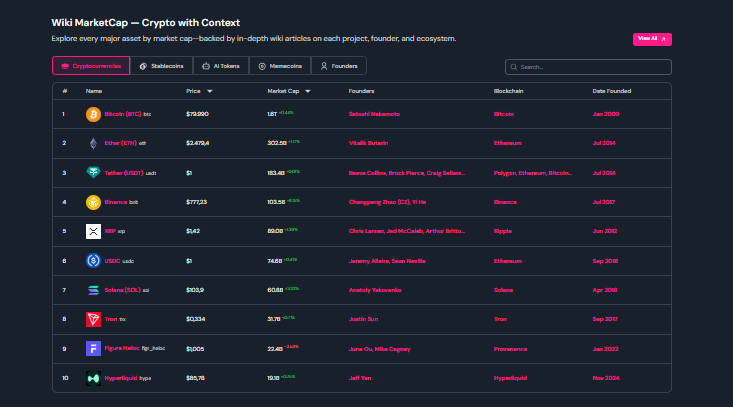
Task: Open Ethereum blockchain link in USDC row
Action: [x=508, y=261]
